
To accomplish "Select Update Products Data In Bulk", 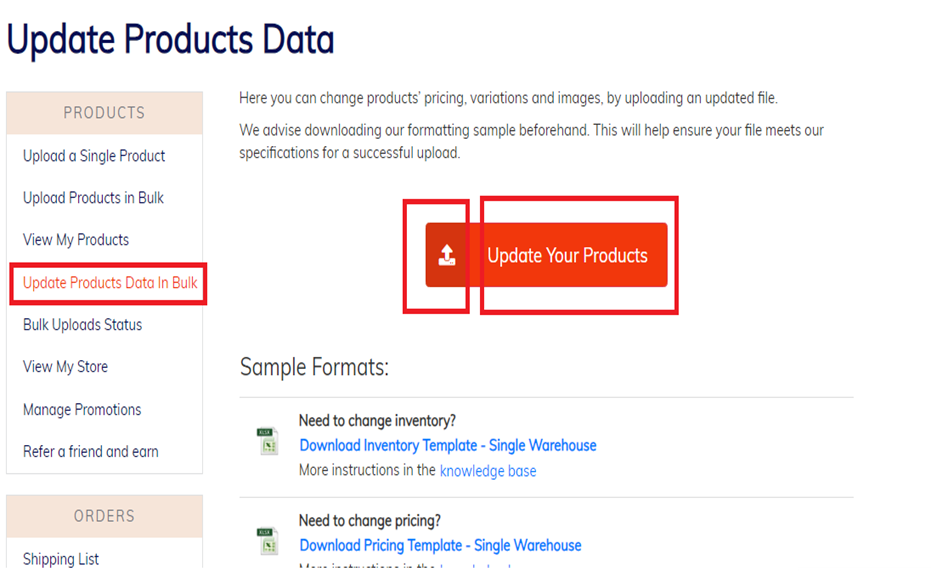I will (x=110, y=283).
